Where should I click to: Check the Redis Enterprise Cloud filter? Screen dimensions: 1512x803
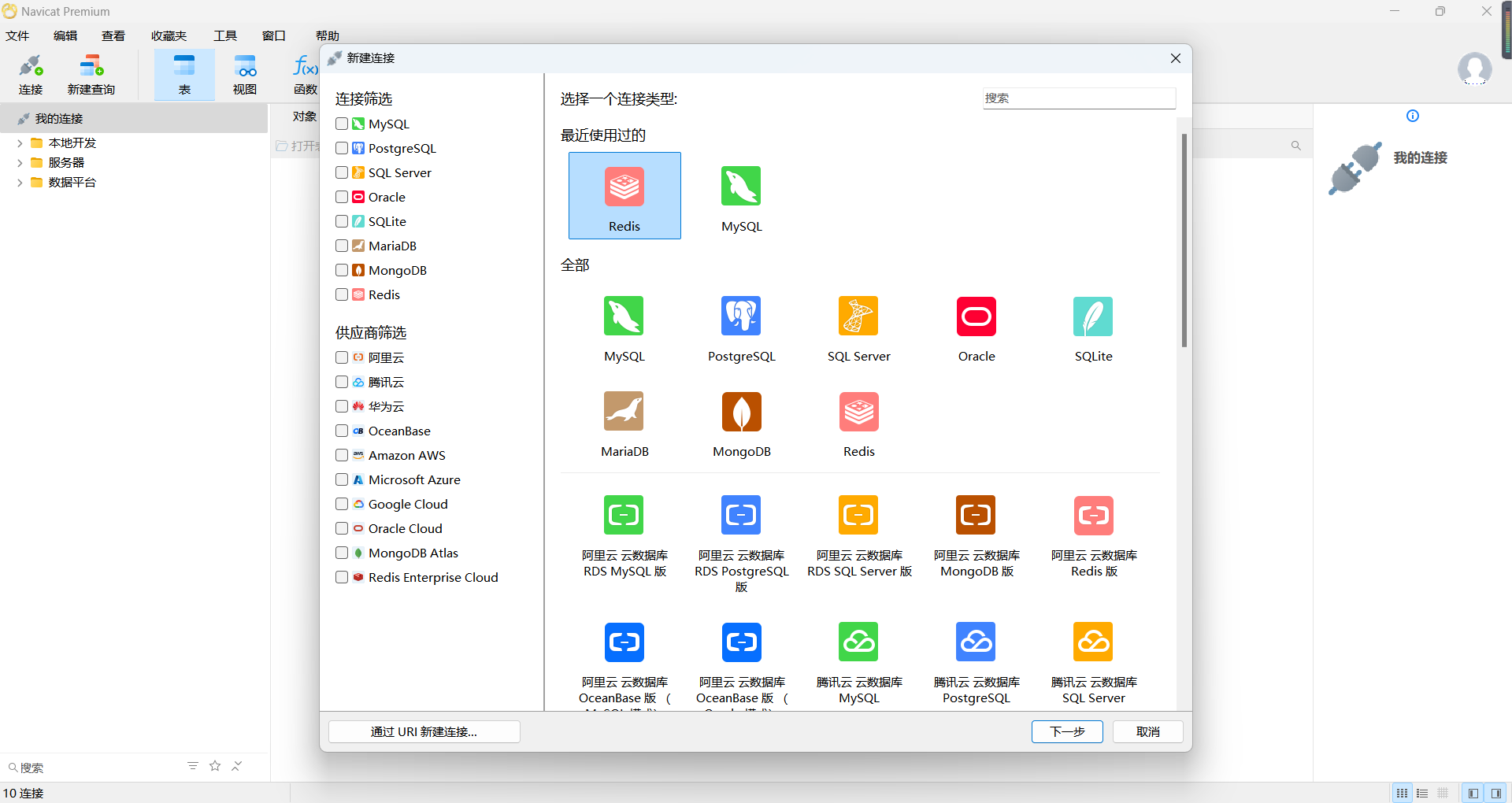coord(342,577)
